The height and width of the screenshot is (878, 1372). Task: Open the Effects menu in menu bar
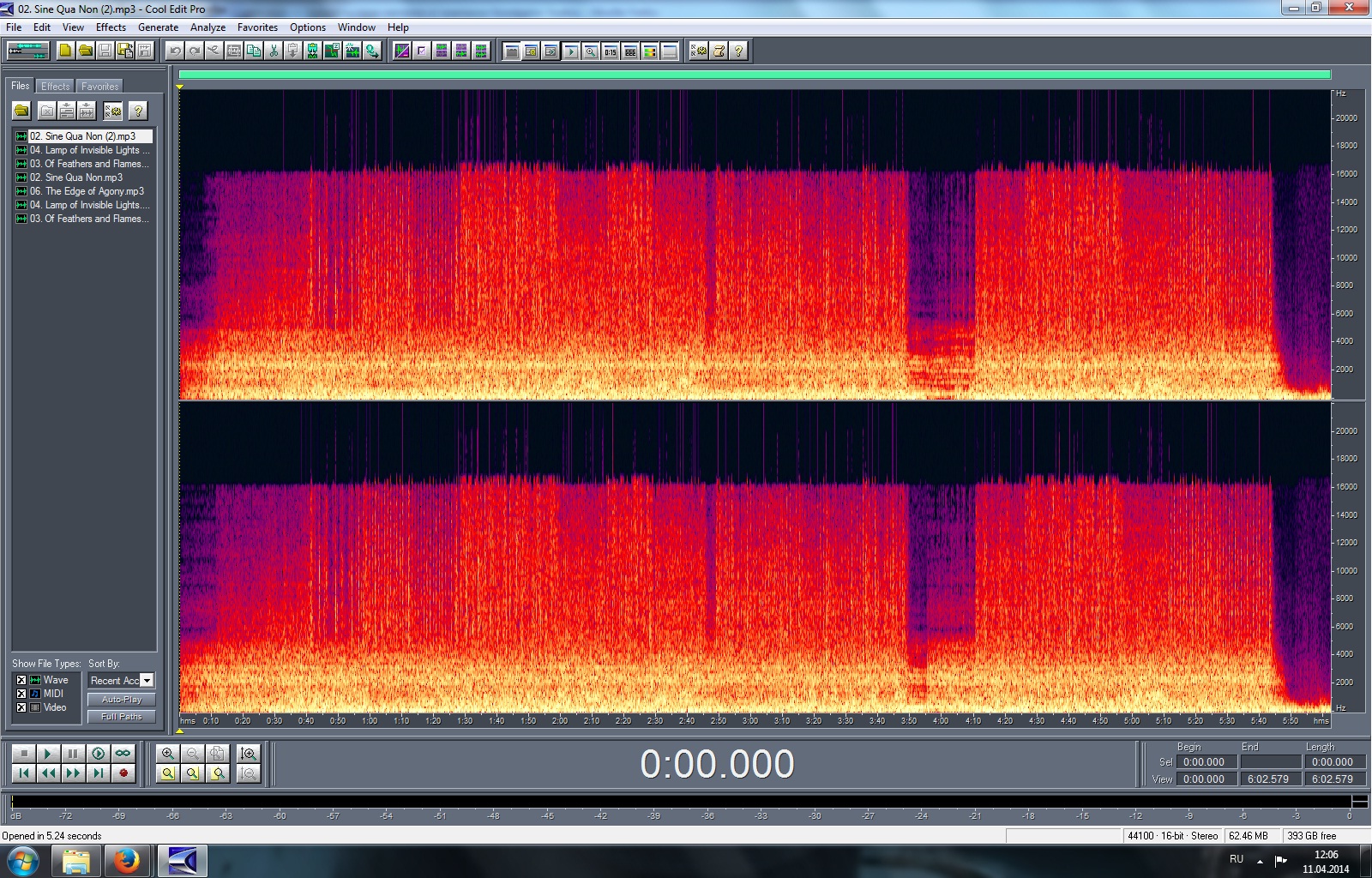click(111, 27)
